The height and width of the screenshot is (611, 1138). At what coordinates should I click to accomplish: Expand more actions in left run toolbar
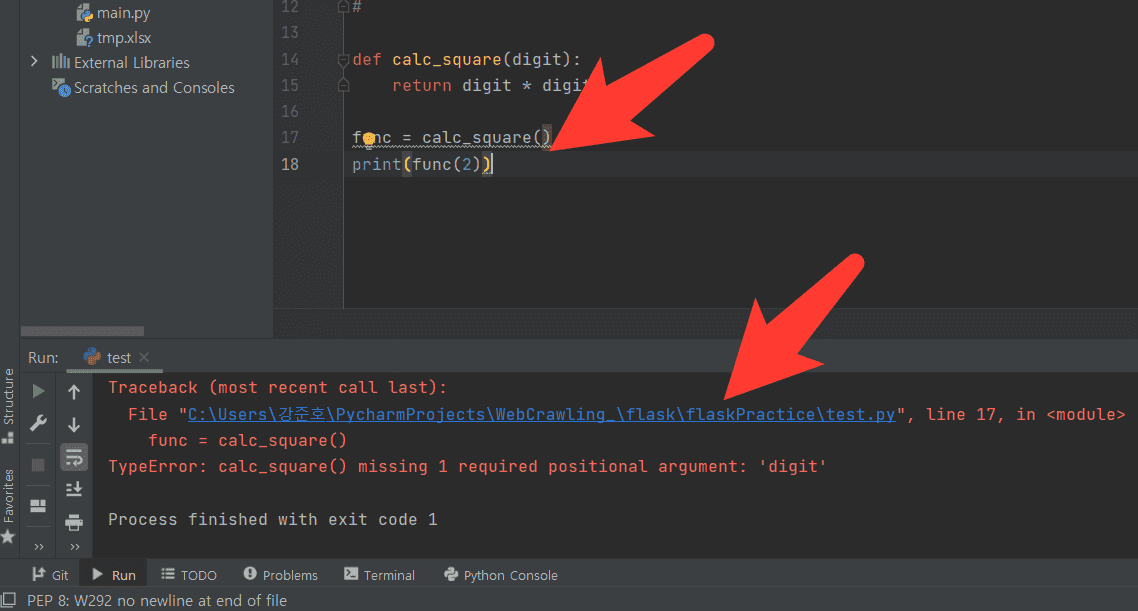38,547
